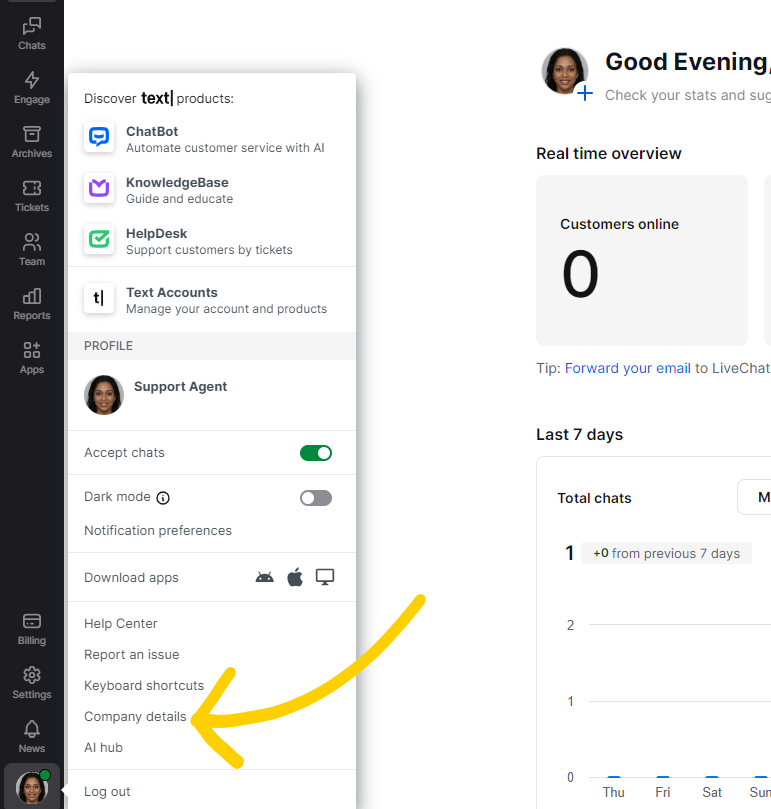Viewport: 771px width, 809px height.
Task: Click the Fri label on chart axis
Action: [x=663, y=792]
